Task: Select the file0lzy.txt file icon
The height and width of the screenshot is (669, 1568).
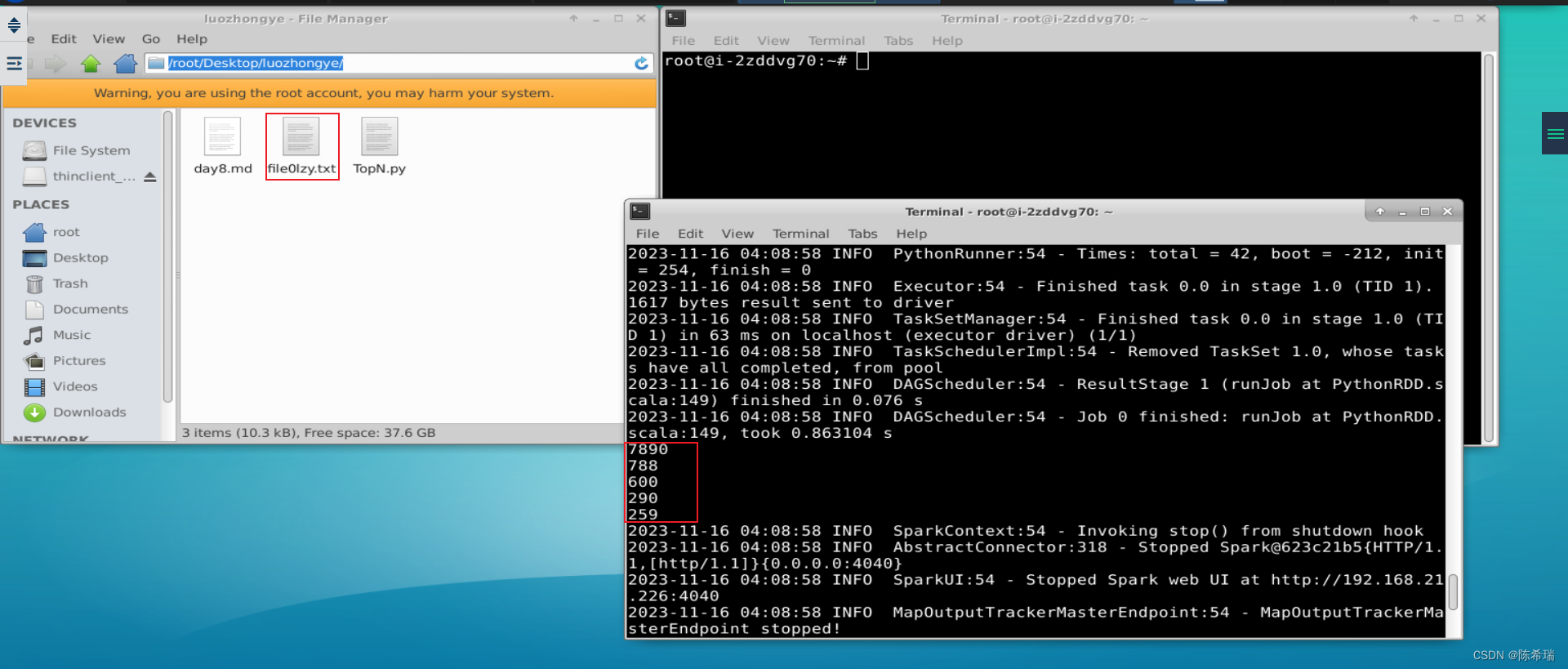Action: [301, 137]
